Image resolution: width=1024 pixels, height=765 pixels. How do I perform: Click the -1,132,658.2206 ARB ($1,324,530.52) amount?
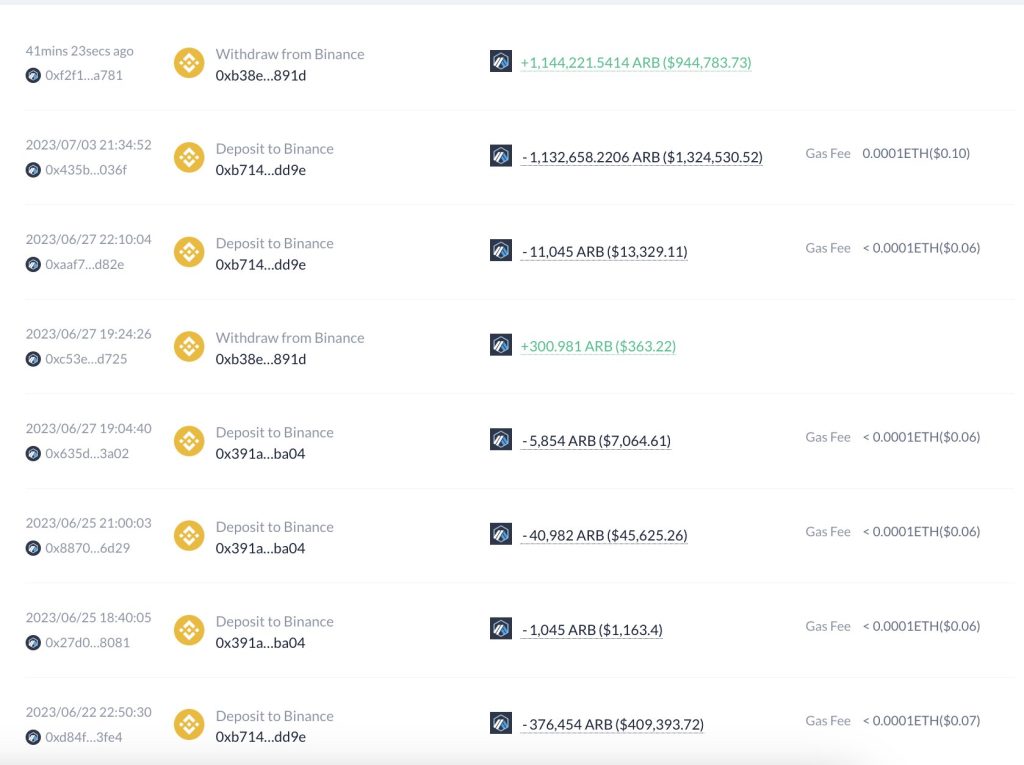click(x=642, y=157)
